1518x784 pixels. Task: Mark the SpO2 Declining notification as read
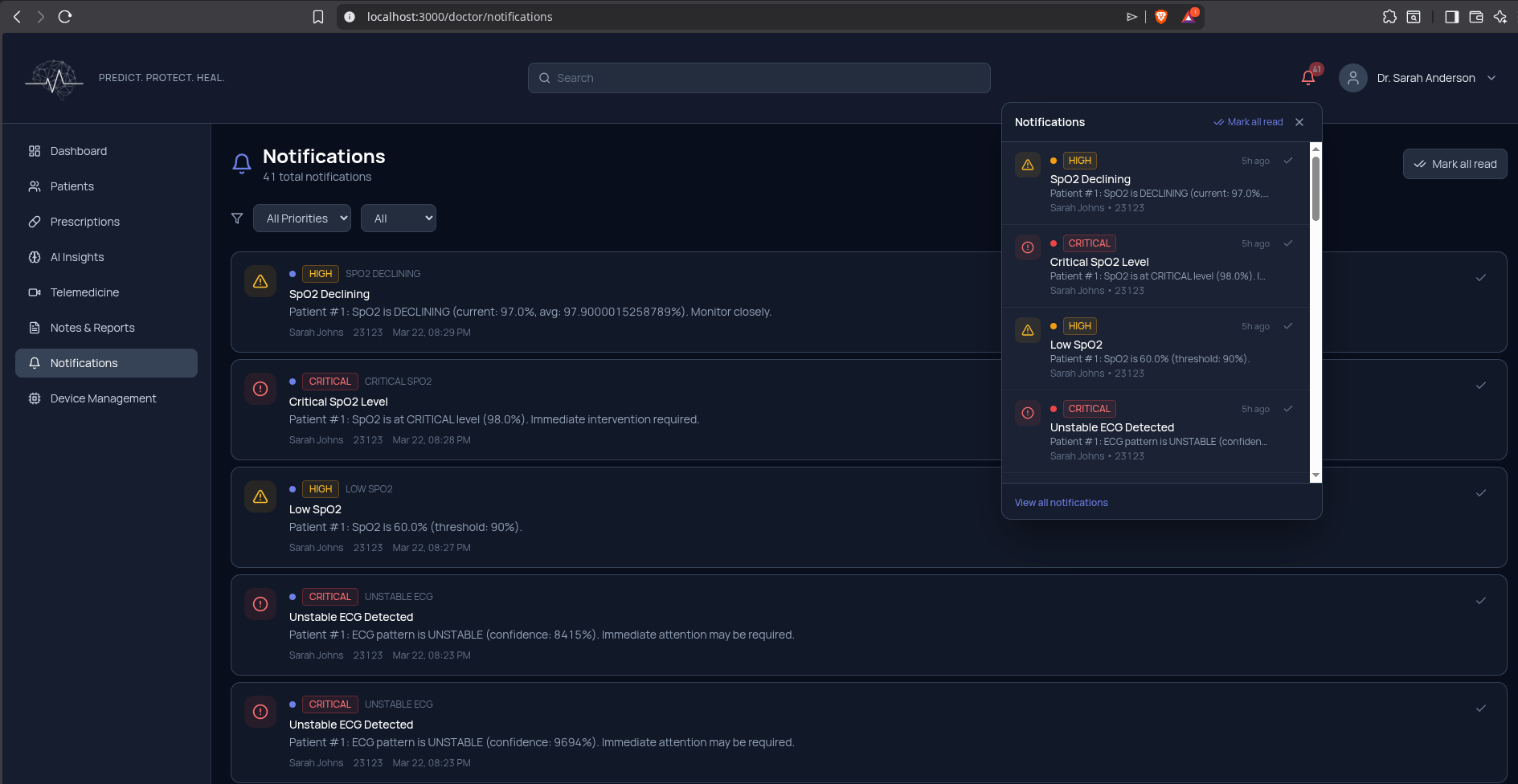point(1288,161)
